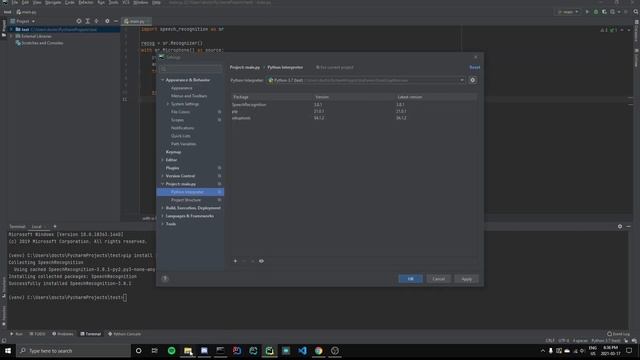Click the green Run button
This screenshot has height=360, width=640.
pyautogui.click(x=587, y=12)
